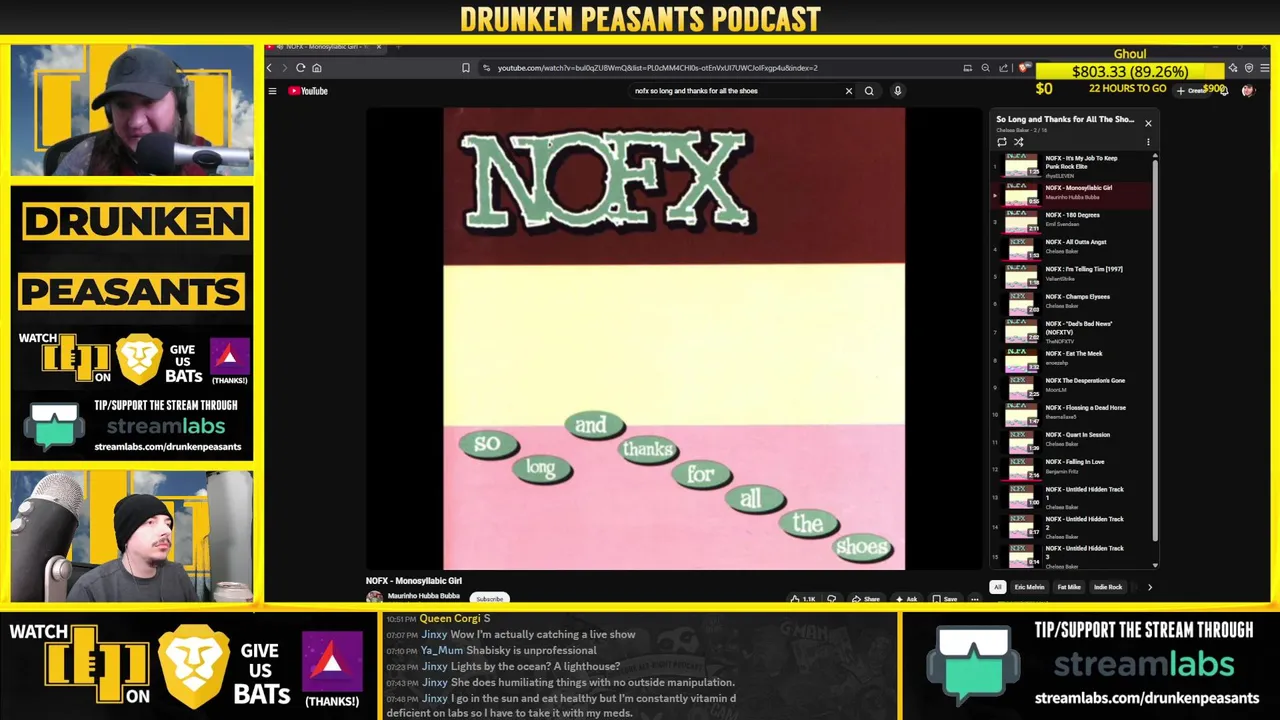Open more actions ellipsis under video

point(975,599)
